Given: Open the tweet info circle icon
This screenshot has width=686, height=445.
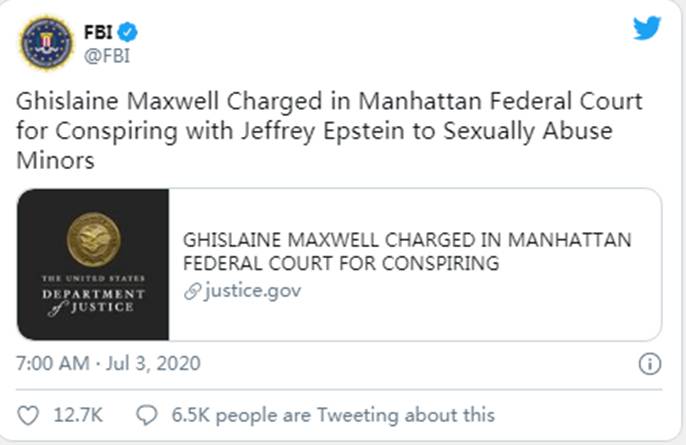Looking at the screenshot, I should (649, 362).
